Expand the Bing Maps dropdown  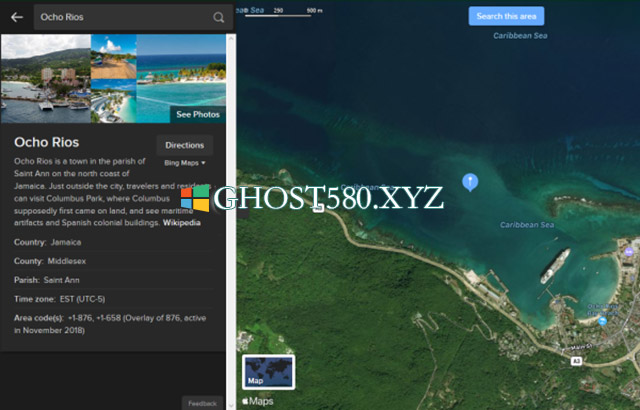[x=184, y=163]
